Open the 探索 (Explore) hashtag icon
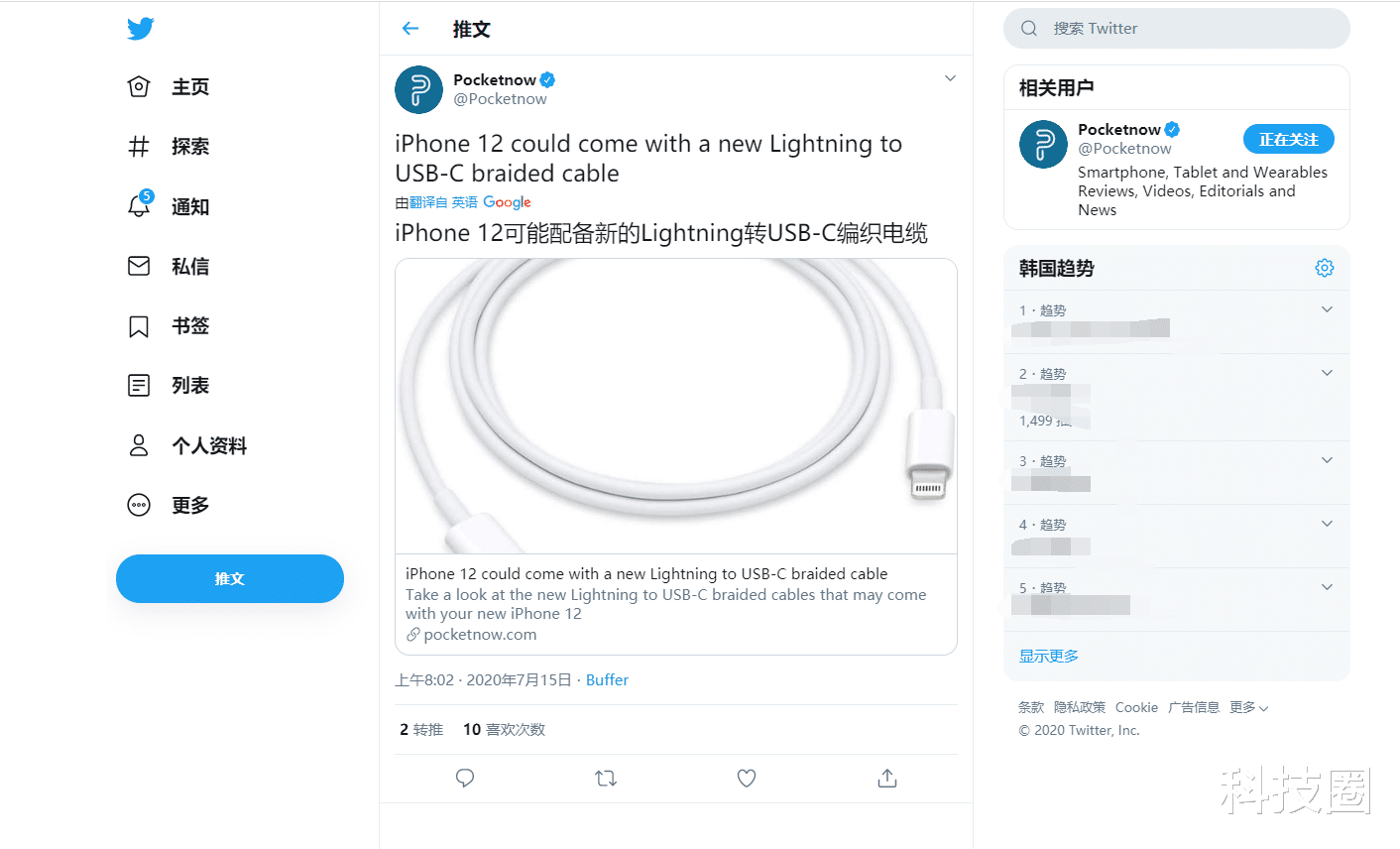Screen dimensions: 1400x849 tap(139, 146)
